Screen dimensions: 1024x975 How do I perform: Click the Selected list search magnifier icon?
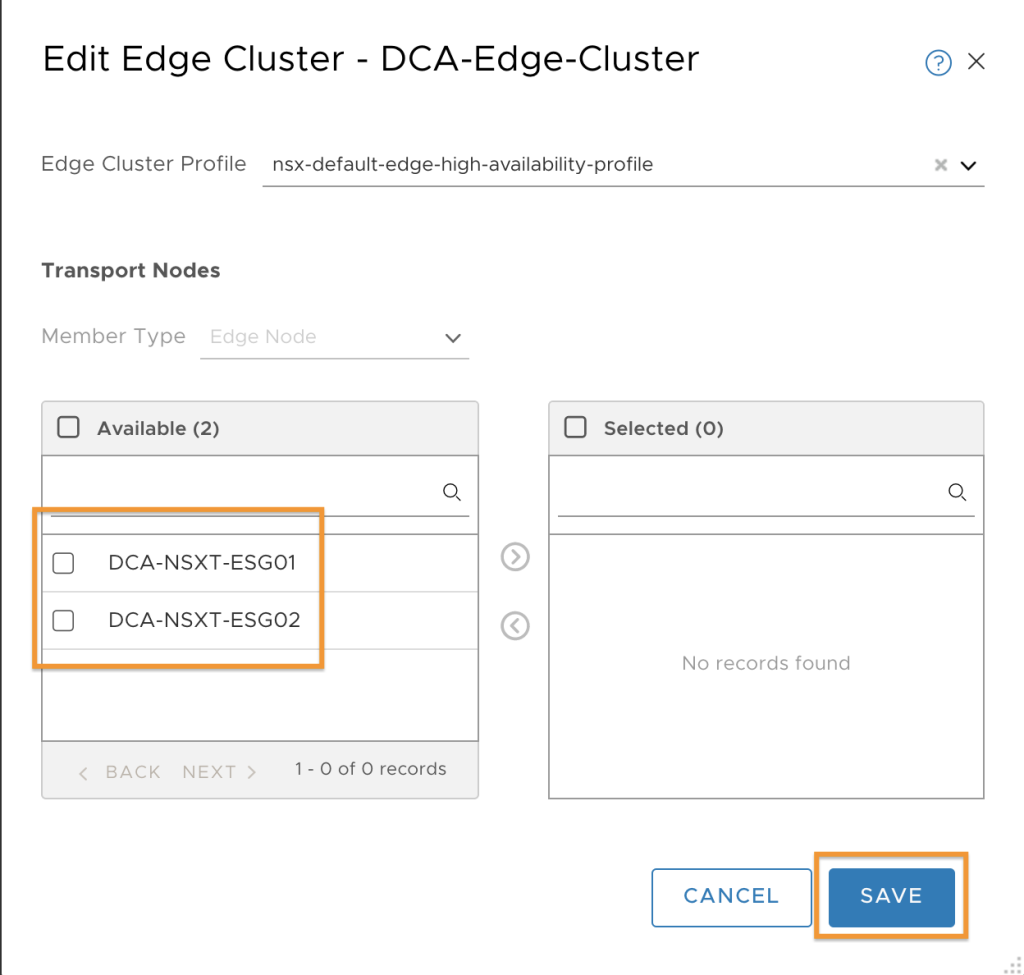957,492
